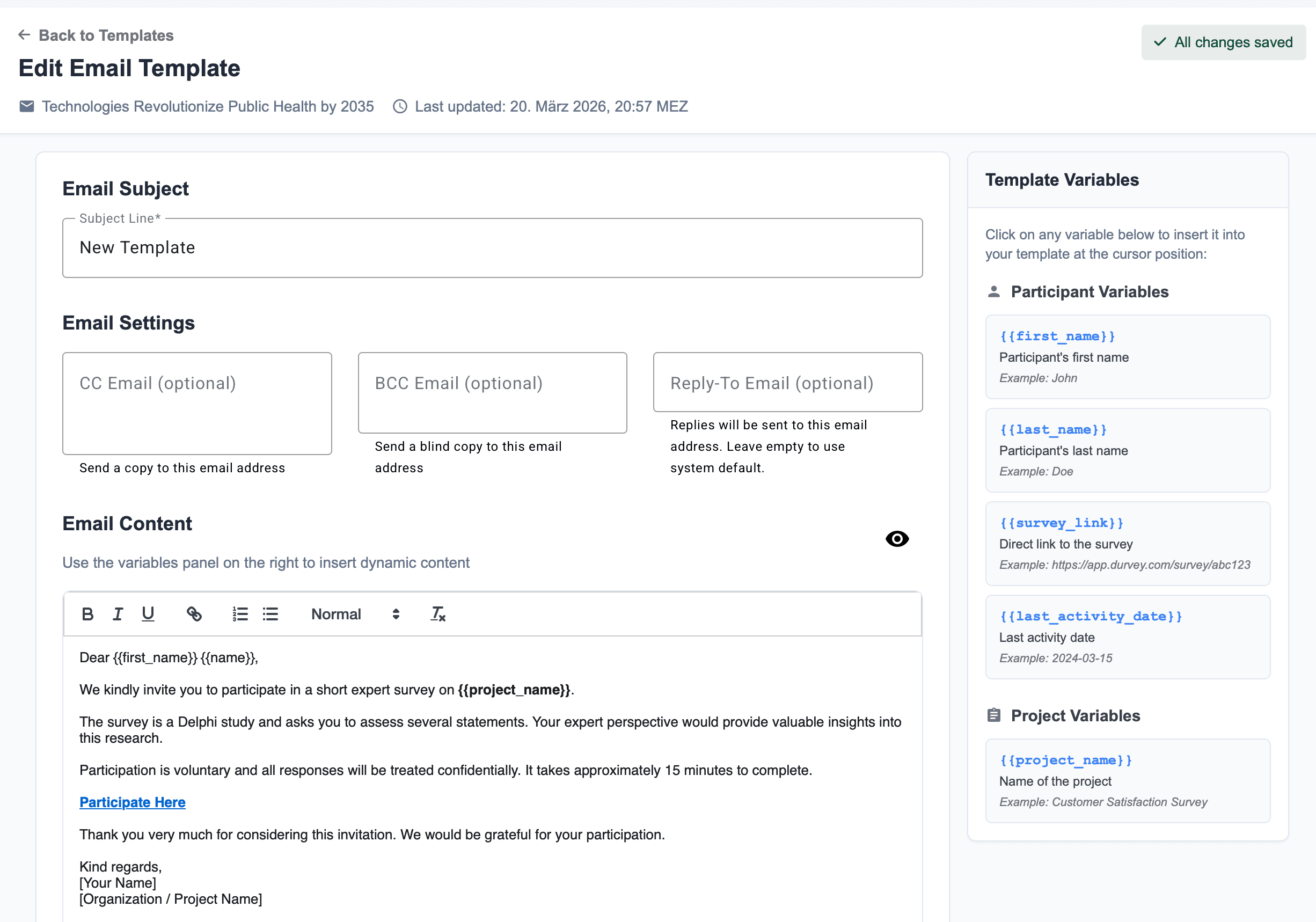Image resolution: width=1316 pixels, height=922 pixels.
Task: Click 'Send a copy to this email address' helper
Action: click(x=182, y=468)
